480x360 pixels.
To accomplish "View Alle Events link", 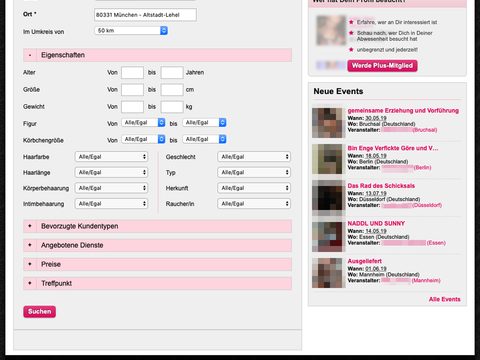I will click(x=444, y=299).
